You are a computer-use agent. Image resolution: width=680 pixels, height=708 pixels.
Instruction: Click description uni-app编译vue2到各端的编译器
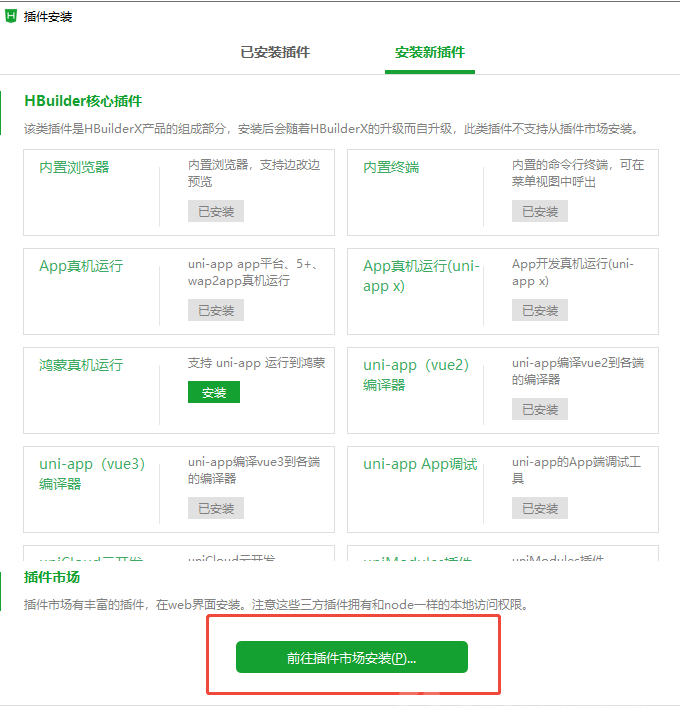tap(578, 371)
